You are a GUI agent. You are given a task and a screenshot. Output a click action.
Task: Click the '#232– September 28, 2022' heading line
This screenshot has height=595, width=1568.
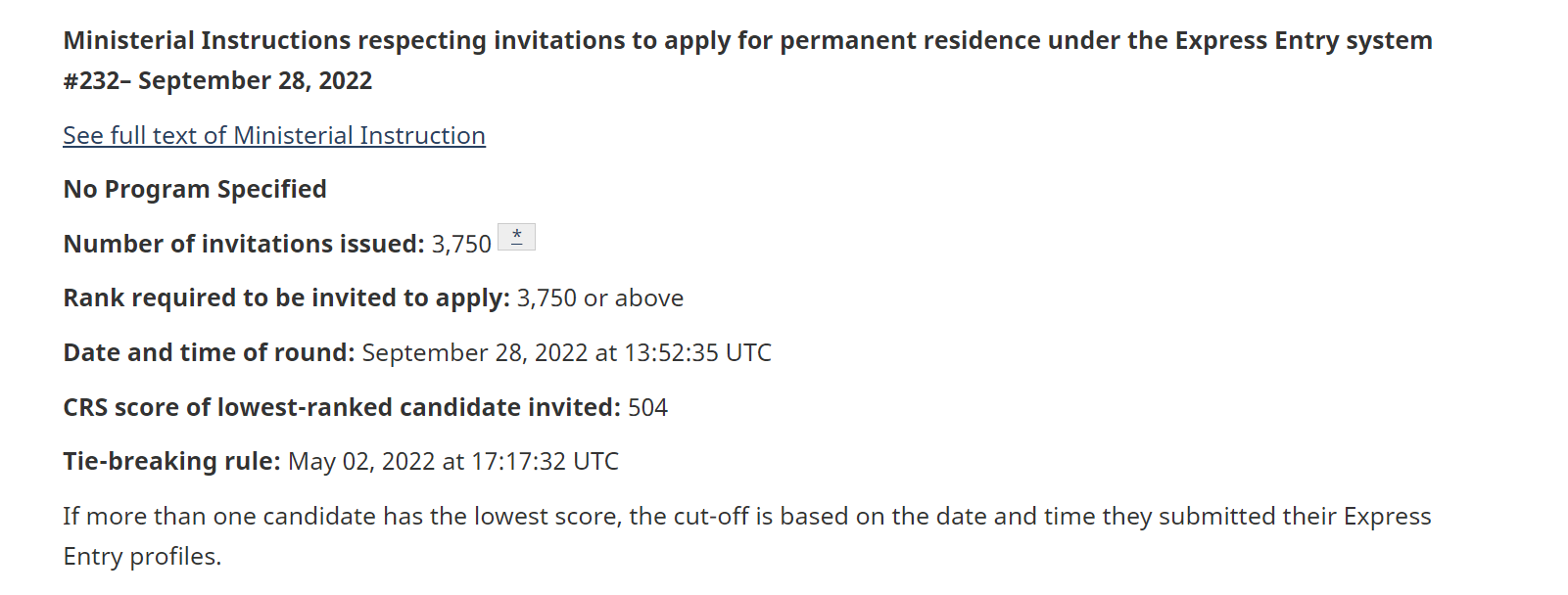point(217,80)
